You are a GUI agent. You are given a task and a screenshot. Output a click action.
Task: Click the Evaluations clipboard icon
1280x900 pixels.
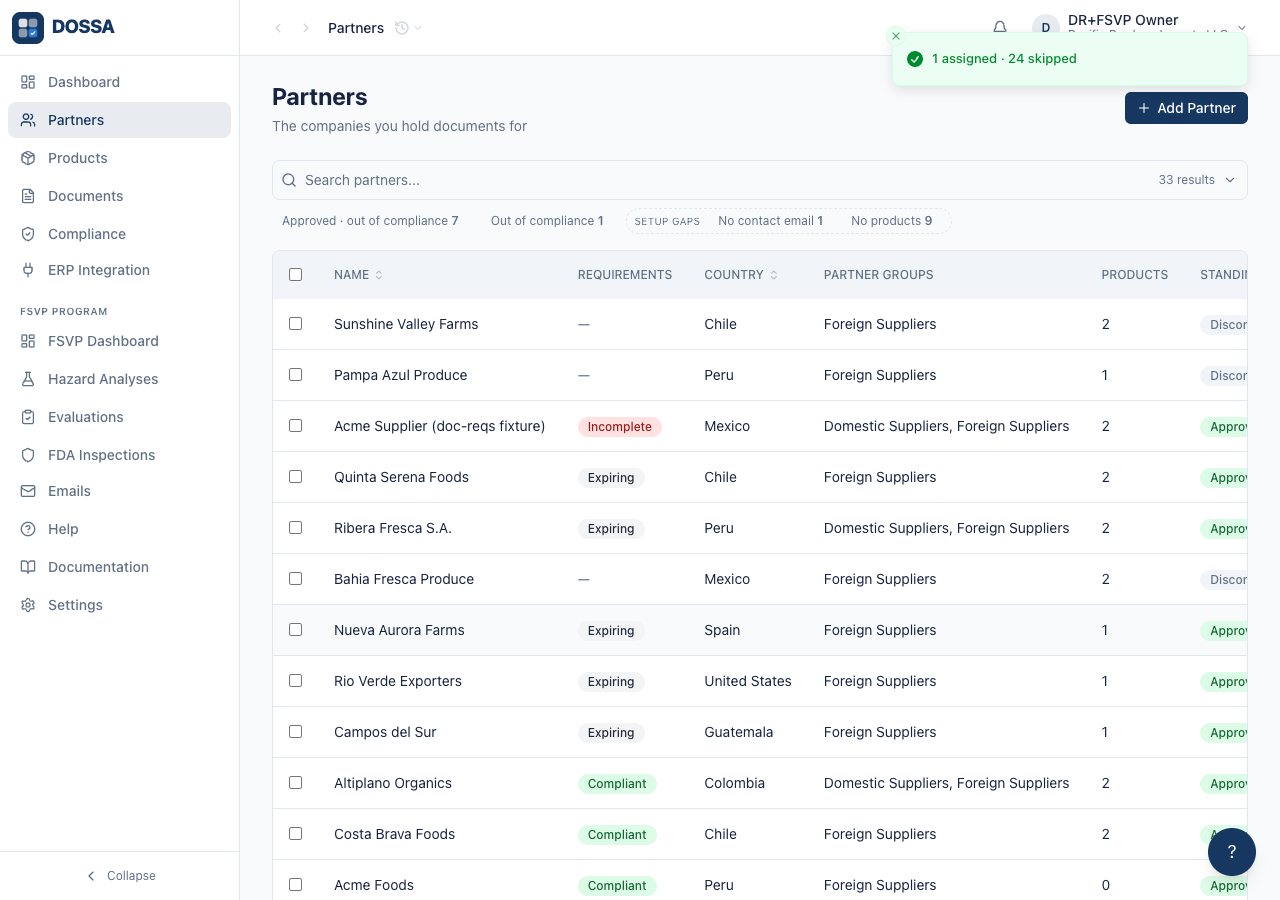pos(28,417)
